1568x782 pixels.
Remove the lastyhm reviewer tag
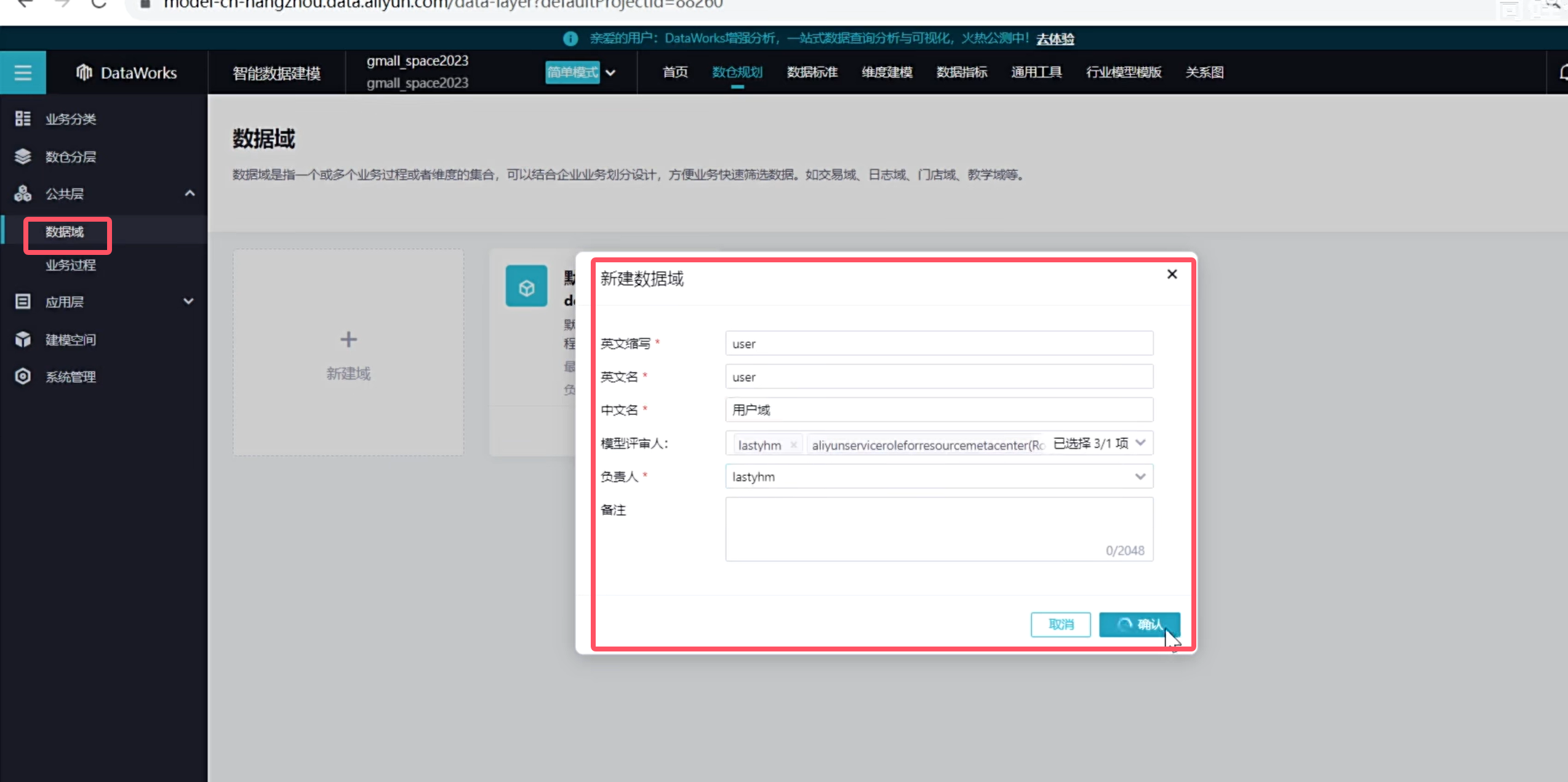point(793,445)
